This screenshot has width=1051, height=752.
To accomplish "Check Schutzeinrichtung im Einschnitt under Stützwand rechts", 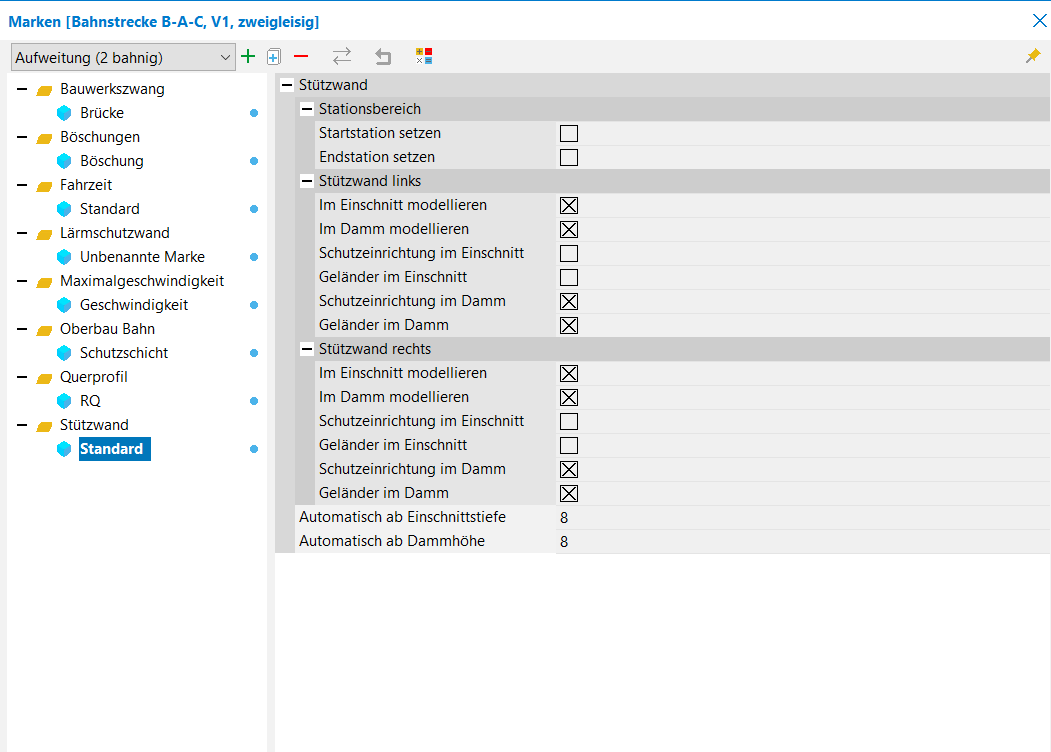I will 569,421.
